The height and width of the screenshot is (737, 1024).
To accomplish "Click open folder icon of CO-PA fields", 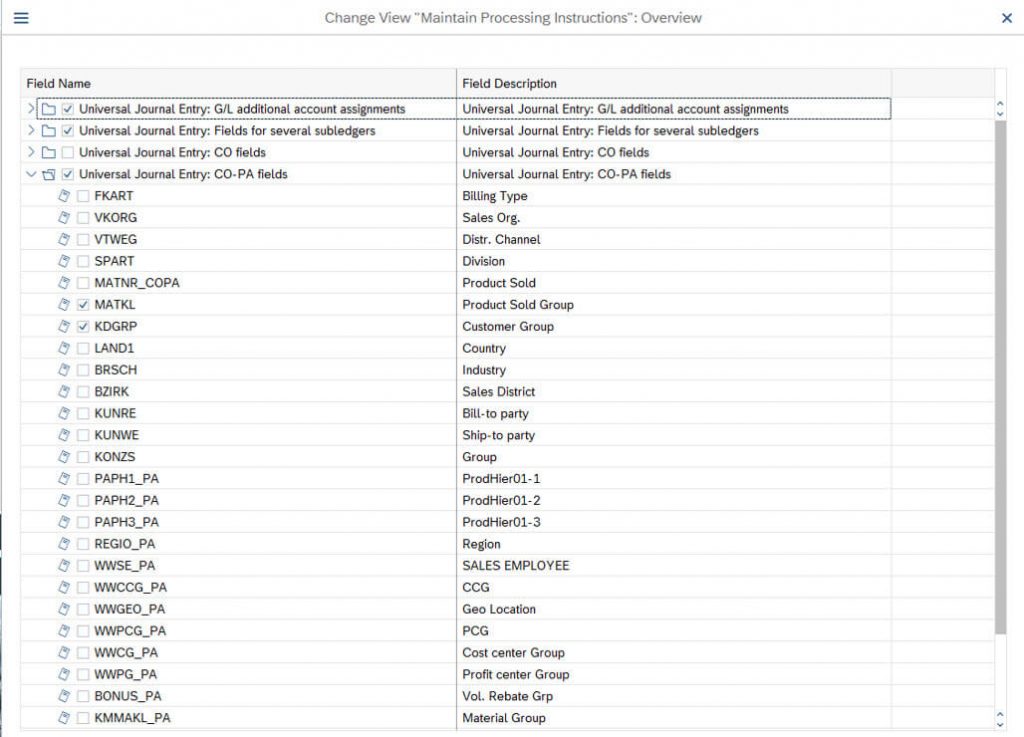I will point(49,174).
